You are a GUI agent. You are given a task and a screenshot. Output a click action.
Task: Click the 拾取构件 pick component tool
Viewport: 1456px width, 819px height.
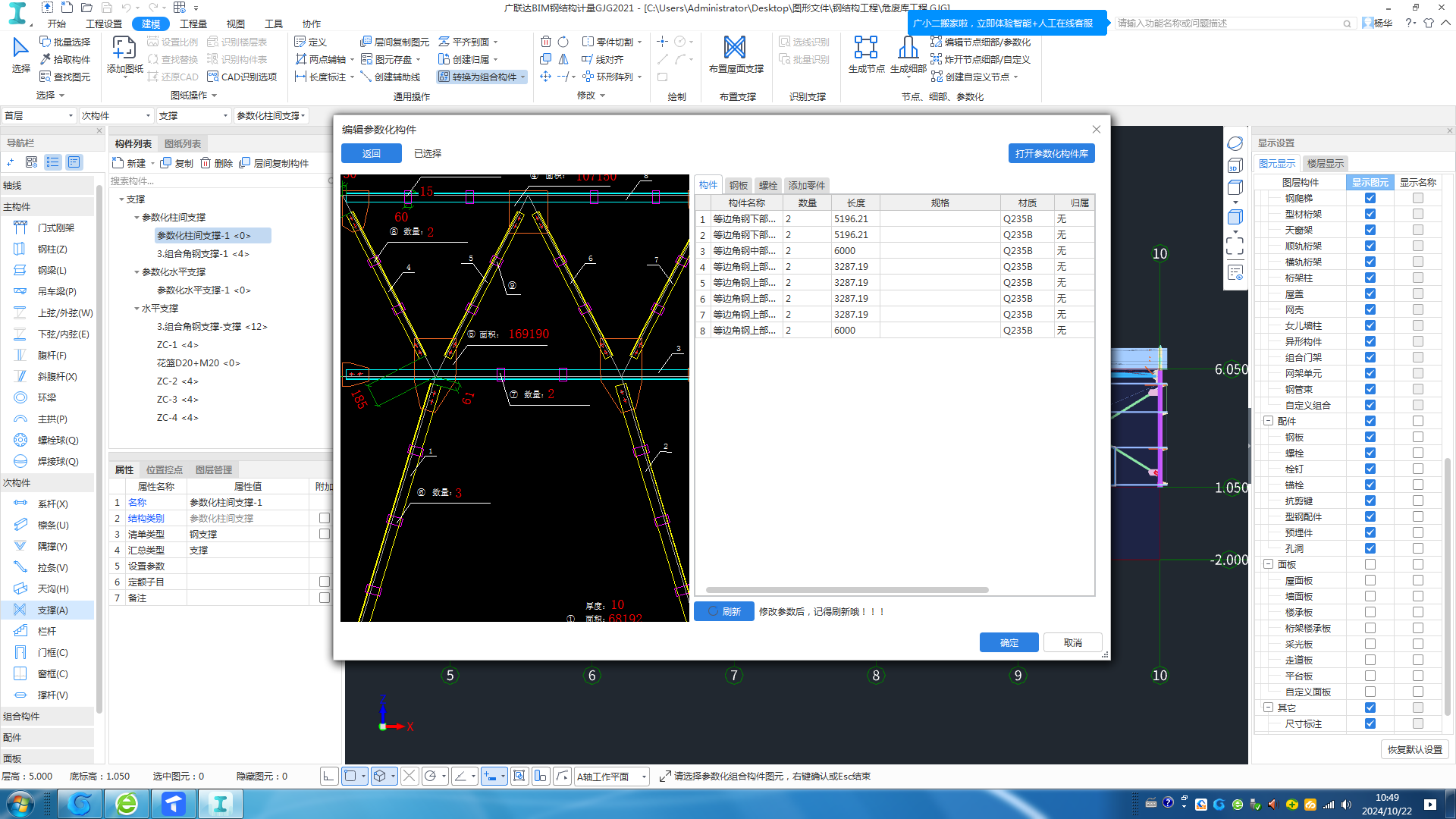65,59
